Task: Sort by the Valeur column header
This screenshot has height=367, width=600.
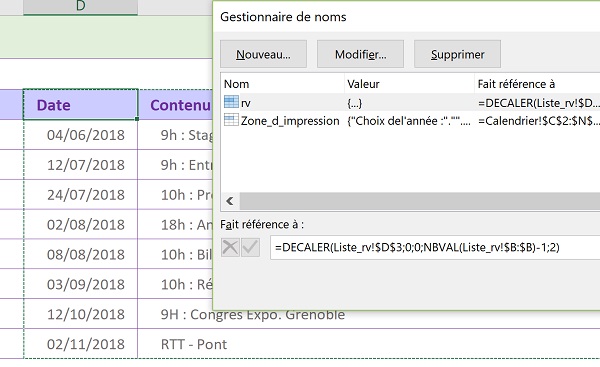Action: [409, 84]
